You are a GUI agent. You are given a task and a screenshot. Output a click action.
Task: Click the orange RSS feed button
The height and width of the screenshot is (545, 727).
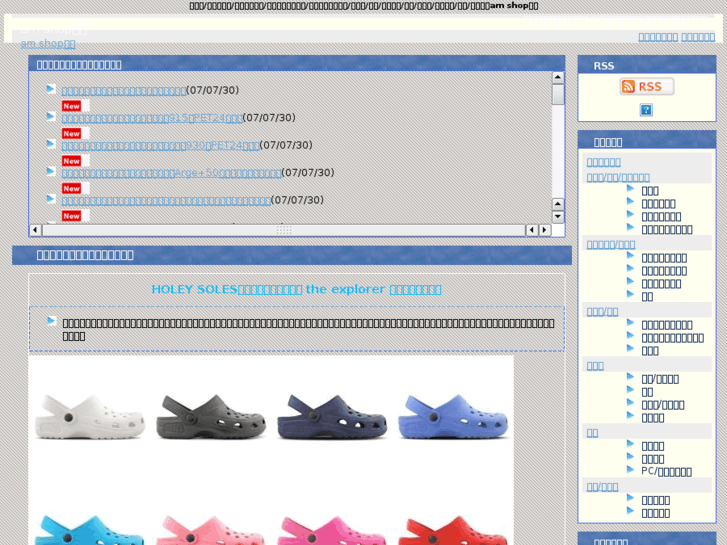[647, 87]
